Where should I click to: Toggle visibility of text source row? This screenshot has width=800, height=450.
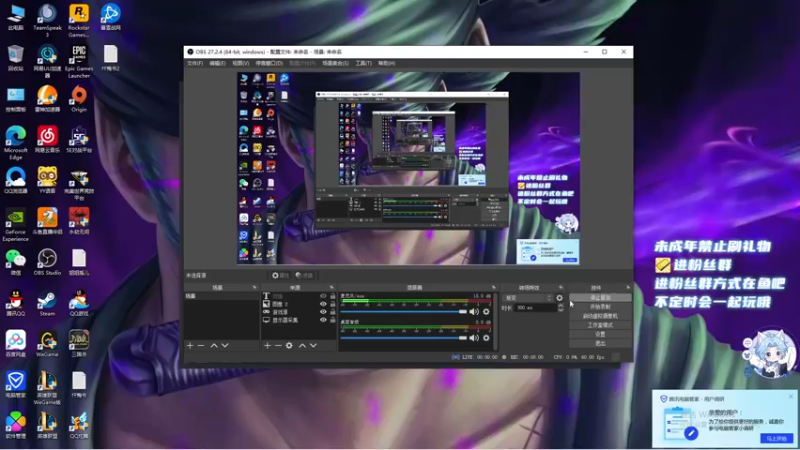coord(323,296)
